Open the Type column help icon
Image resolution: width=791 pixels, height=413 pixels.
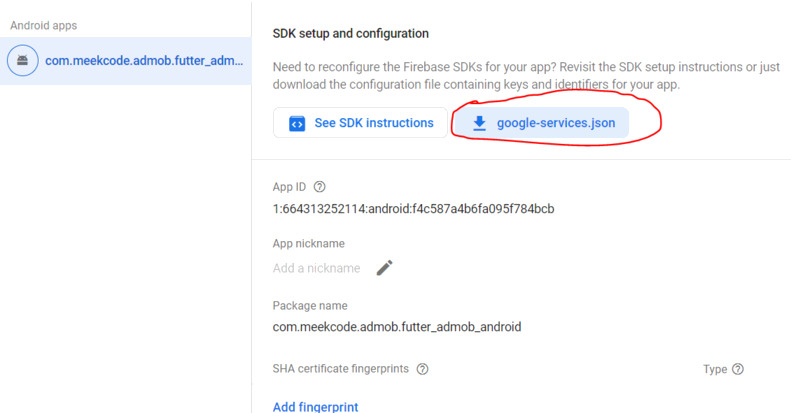tap(738, 369)
